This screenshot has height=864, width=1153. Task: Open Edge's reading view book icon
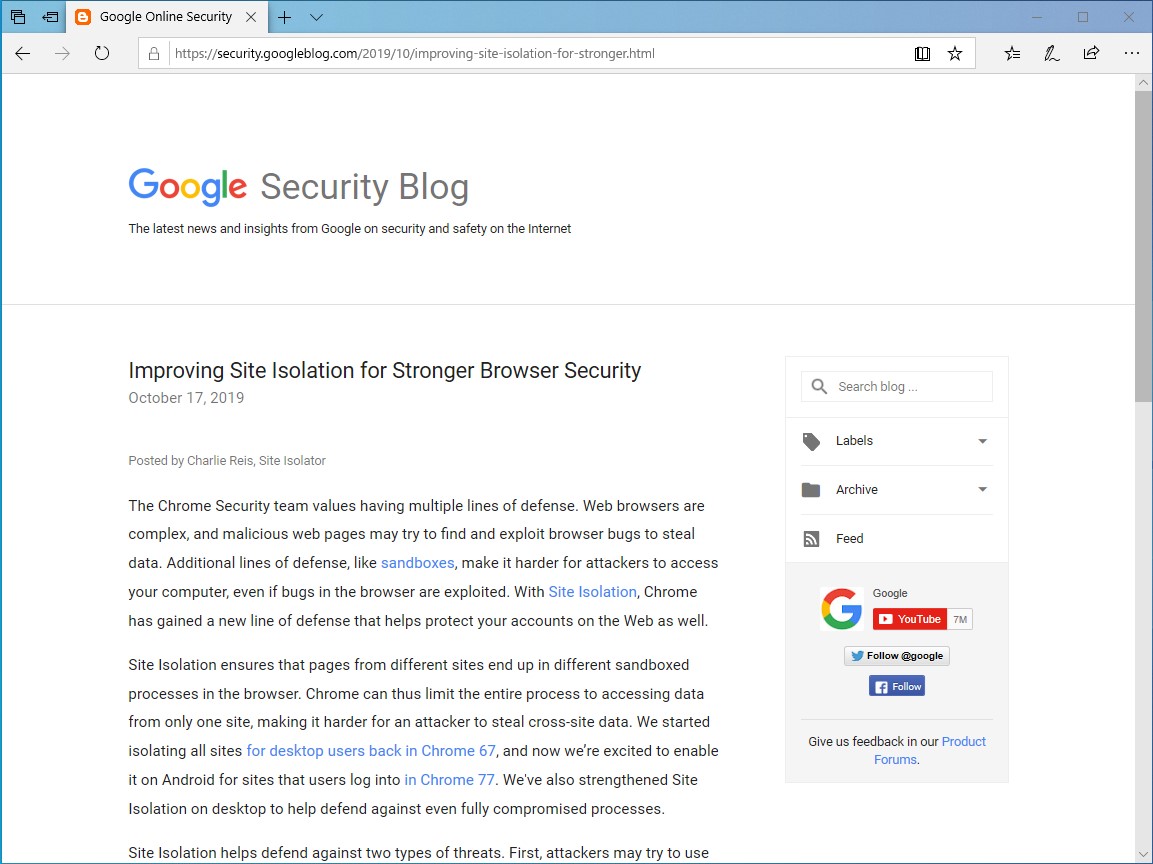(921, 53)
